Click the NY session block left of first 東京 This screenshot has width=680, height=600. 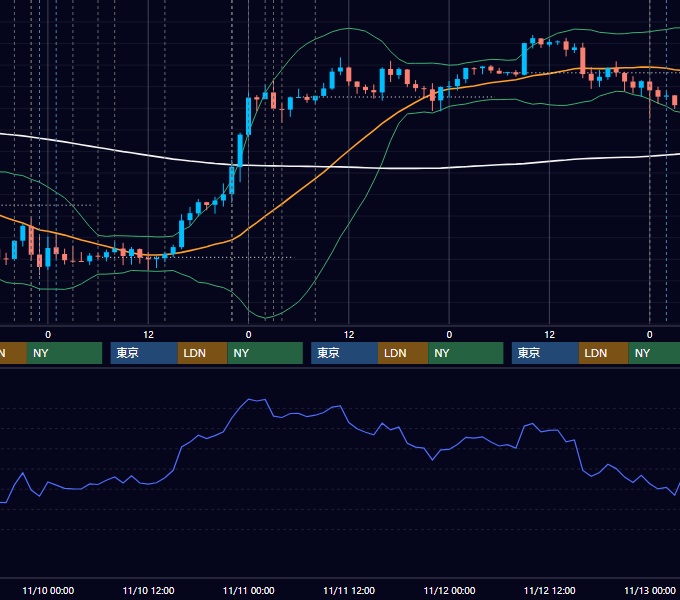(x=64, y=353)
